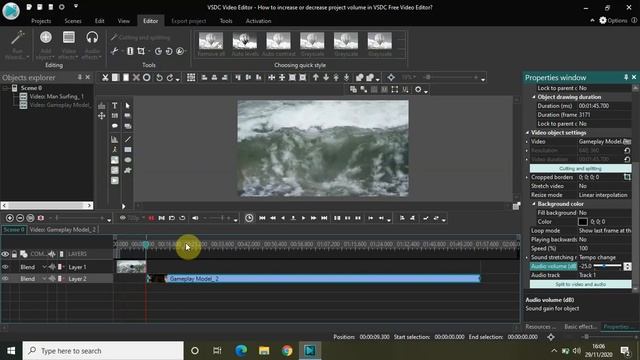Viewport: 640px width, 360px height.
Task: Pin the Properties window
Action: [x=626, y=77]
